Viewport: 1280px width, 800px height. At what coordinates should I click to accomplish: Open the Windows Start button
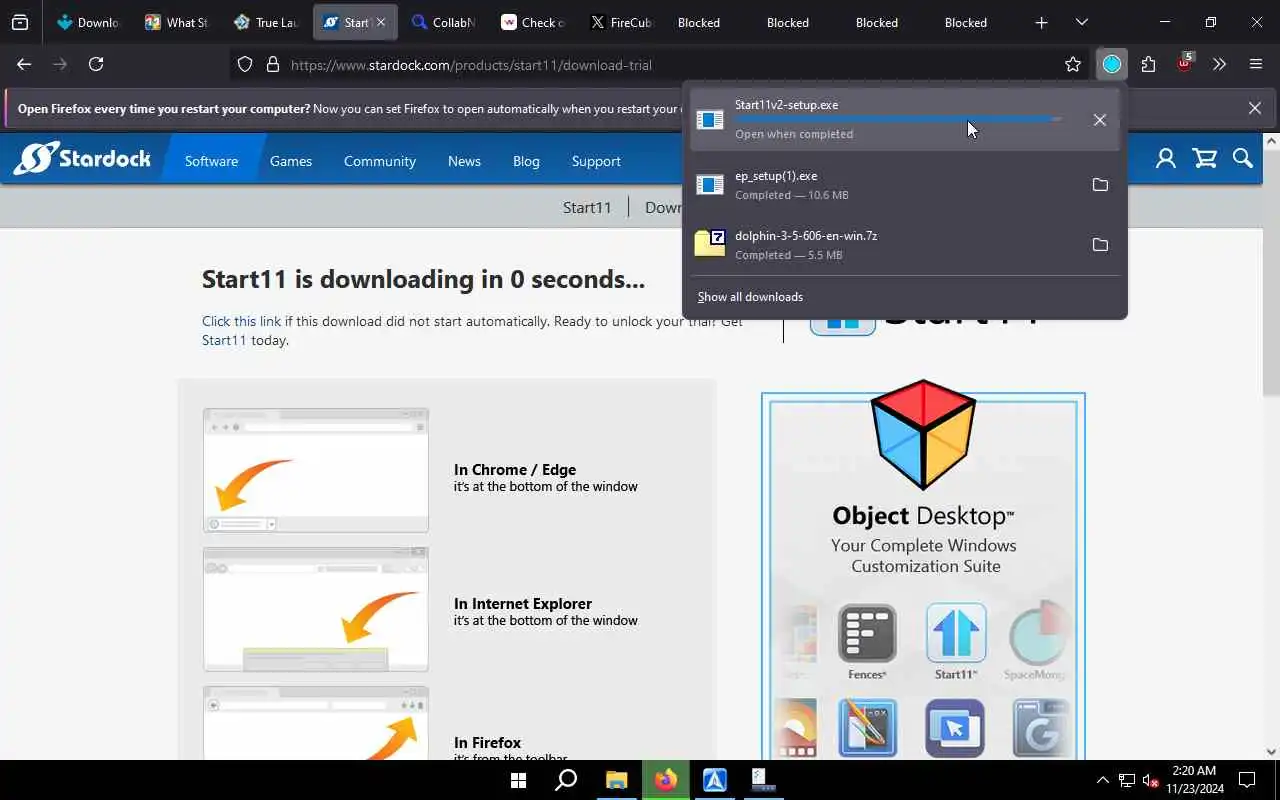(x=518, y=779)
